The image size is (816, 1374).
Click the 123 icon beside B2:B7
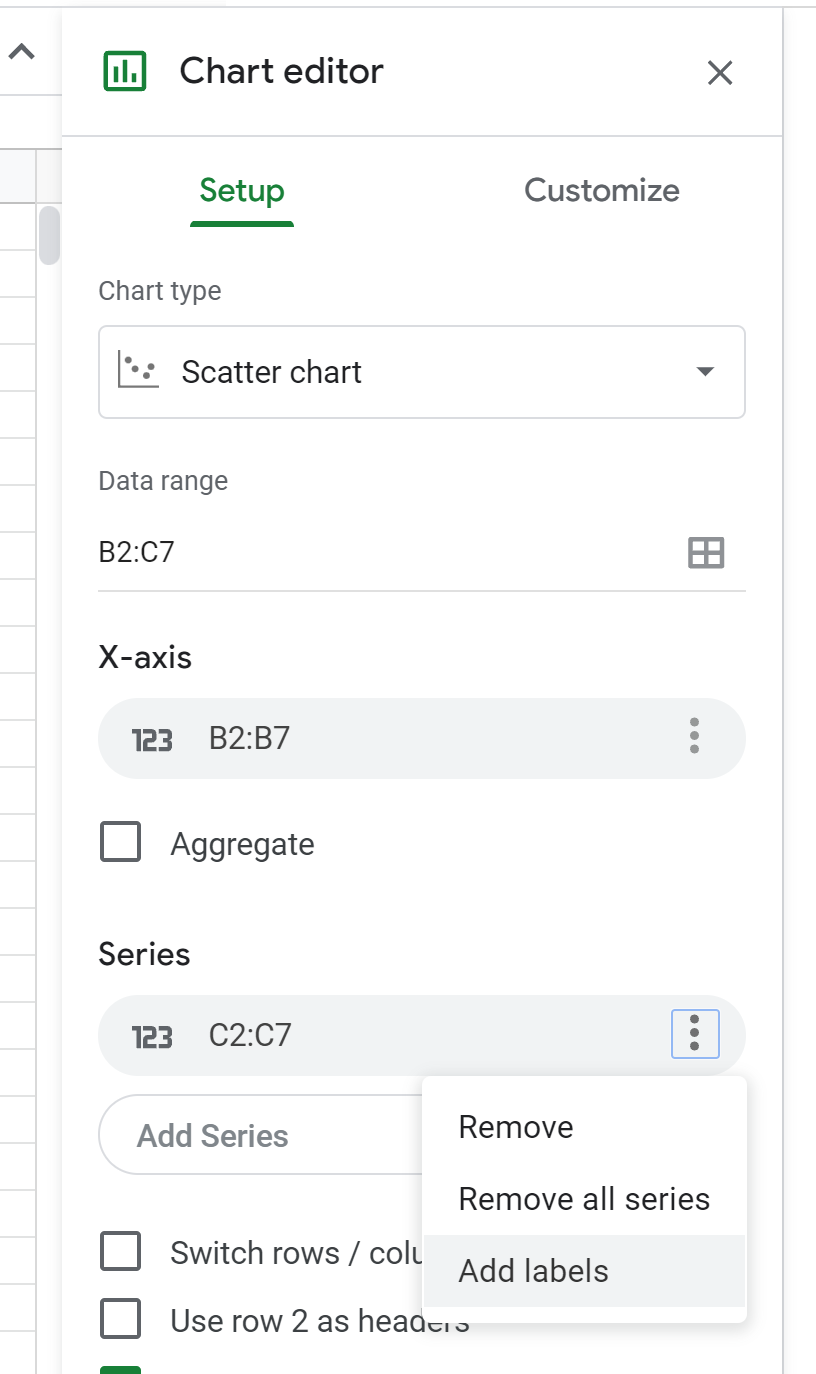coord(152,740)
